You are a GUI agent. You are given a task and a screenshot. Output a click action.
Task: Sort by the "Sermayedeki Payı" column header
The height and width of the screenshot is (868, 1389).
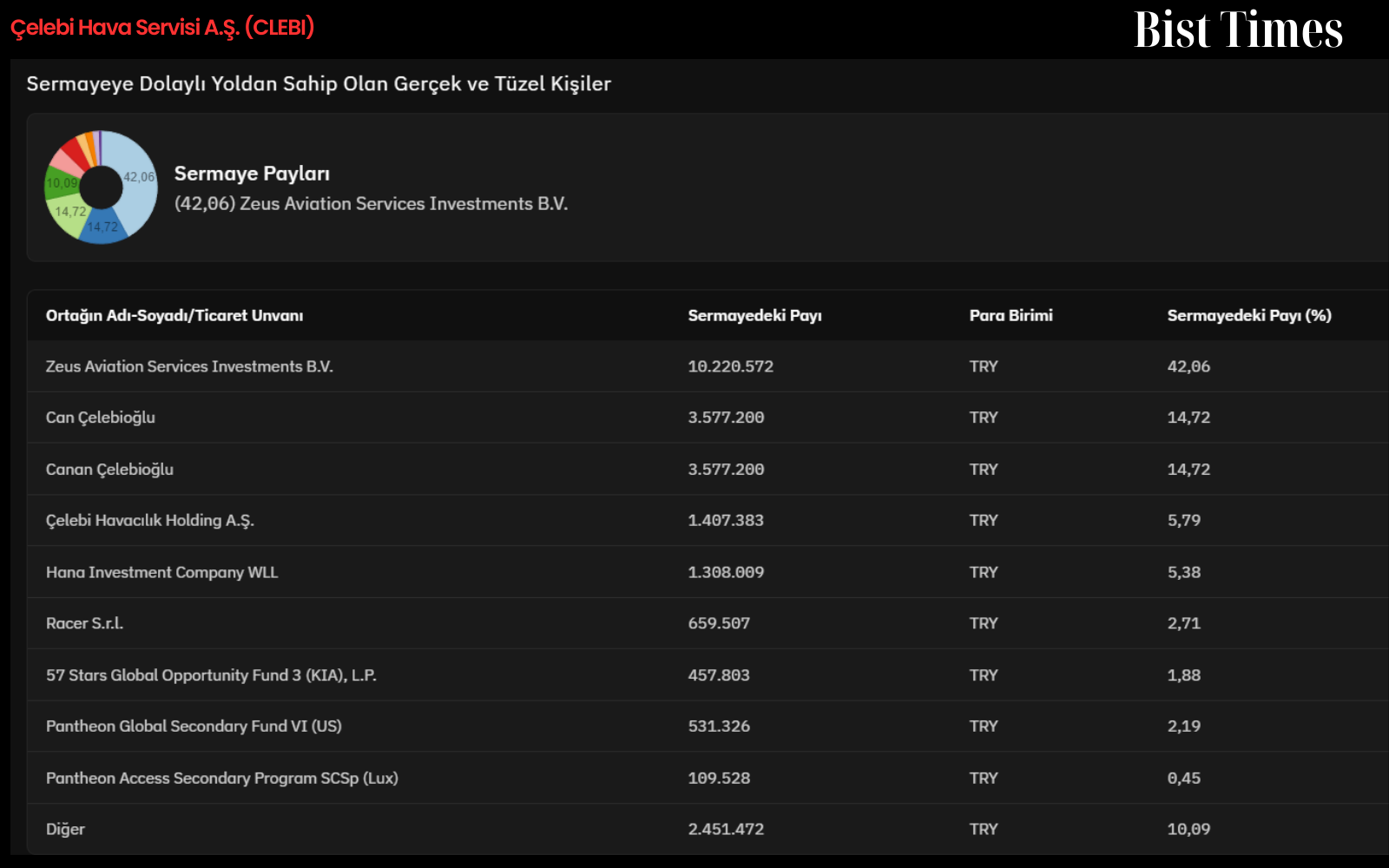754,315
